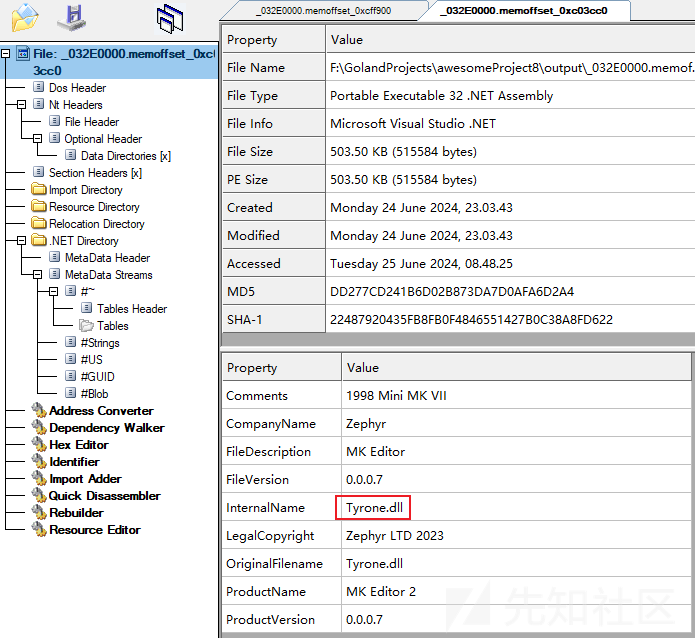Switch to the _032E0000.memoffset_0xcff900 tab

324,11
